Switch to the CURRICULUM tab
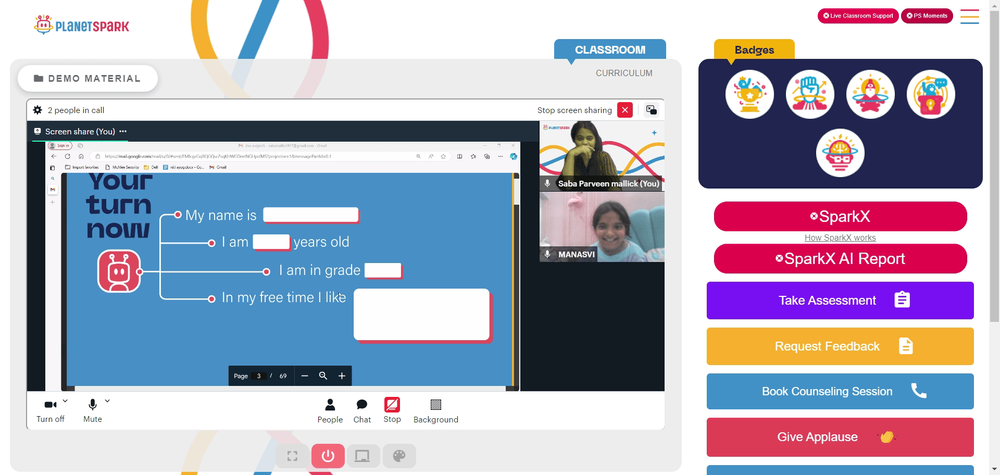 click(x=624, y=73)
